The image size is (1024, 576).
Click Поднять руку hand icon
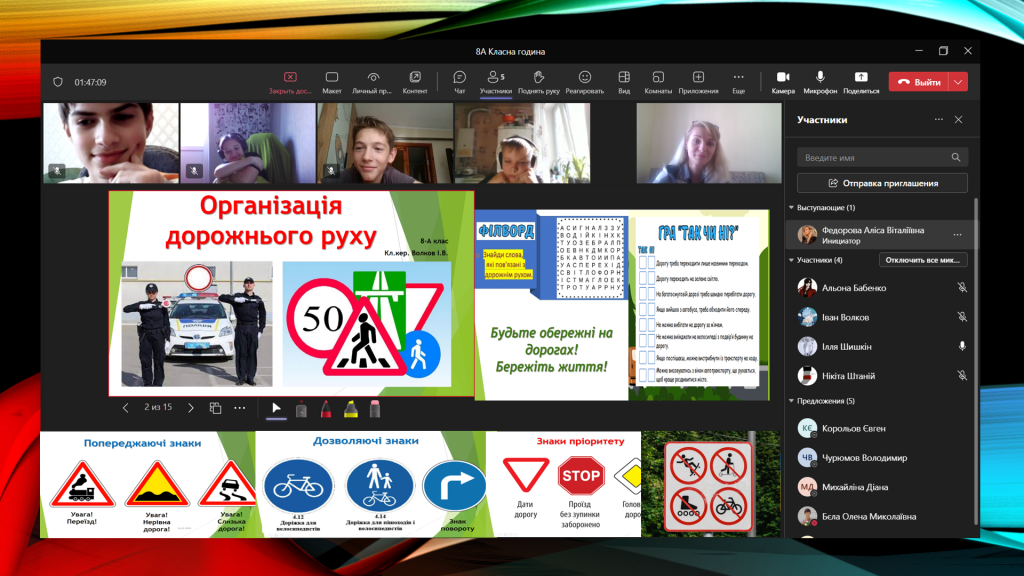point(538,82)
